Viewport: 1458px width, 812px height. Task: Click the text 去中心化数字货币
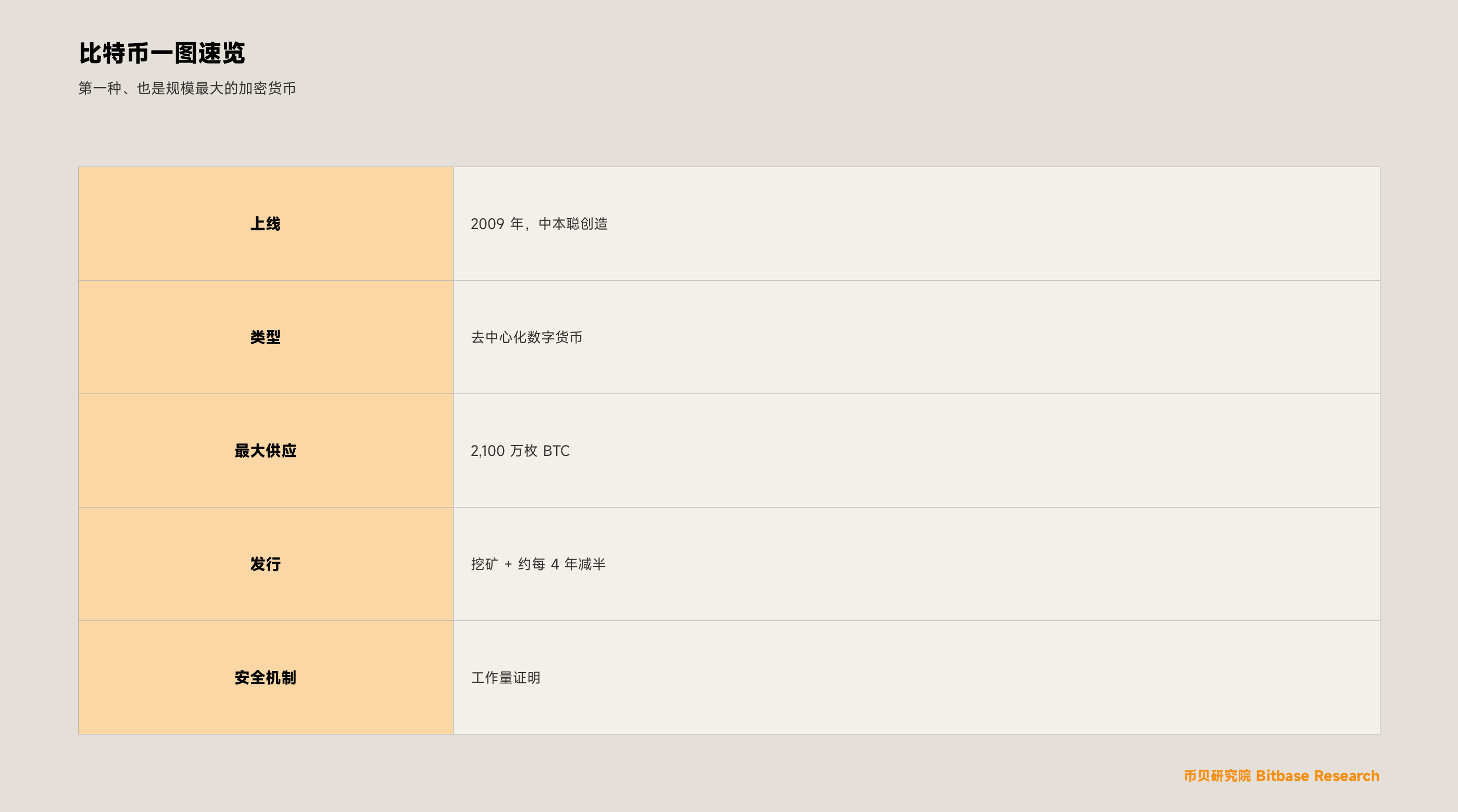tap(526, 337)
